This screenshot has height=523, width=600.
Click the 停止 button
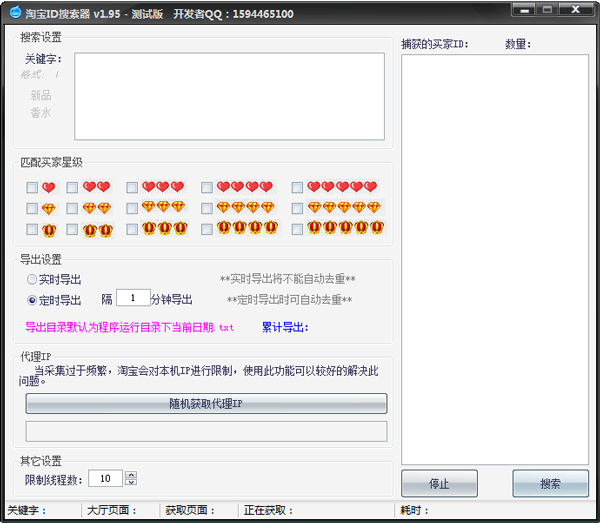click(439, 484)
